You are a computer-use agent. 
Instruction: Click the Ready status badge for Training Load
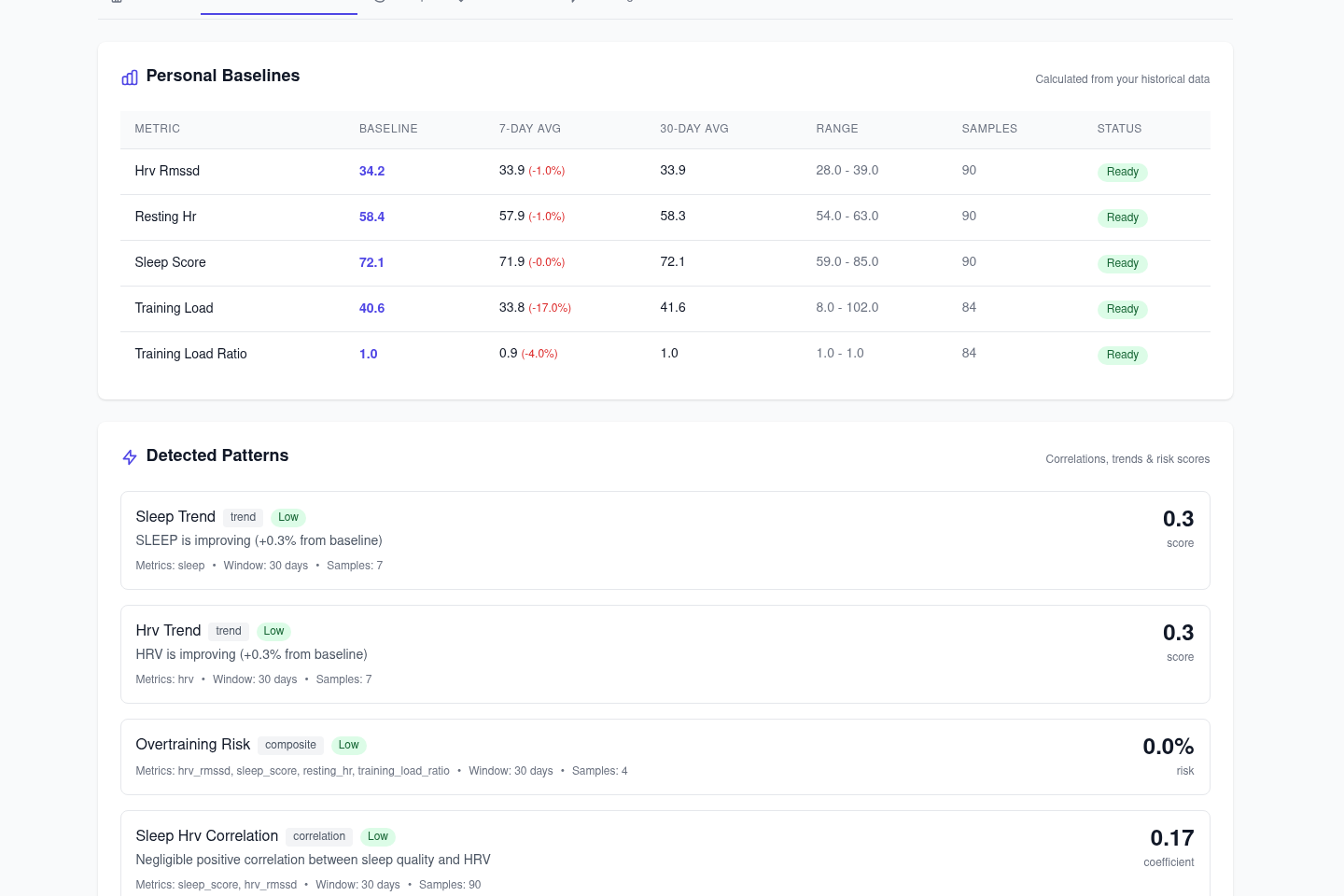1122,309
